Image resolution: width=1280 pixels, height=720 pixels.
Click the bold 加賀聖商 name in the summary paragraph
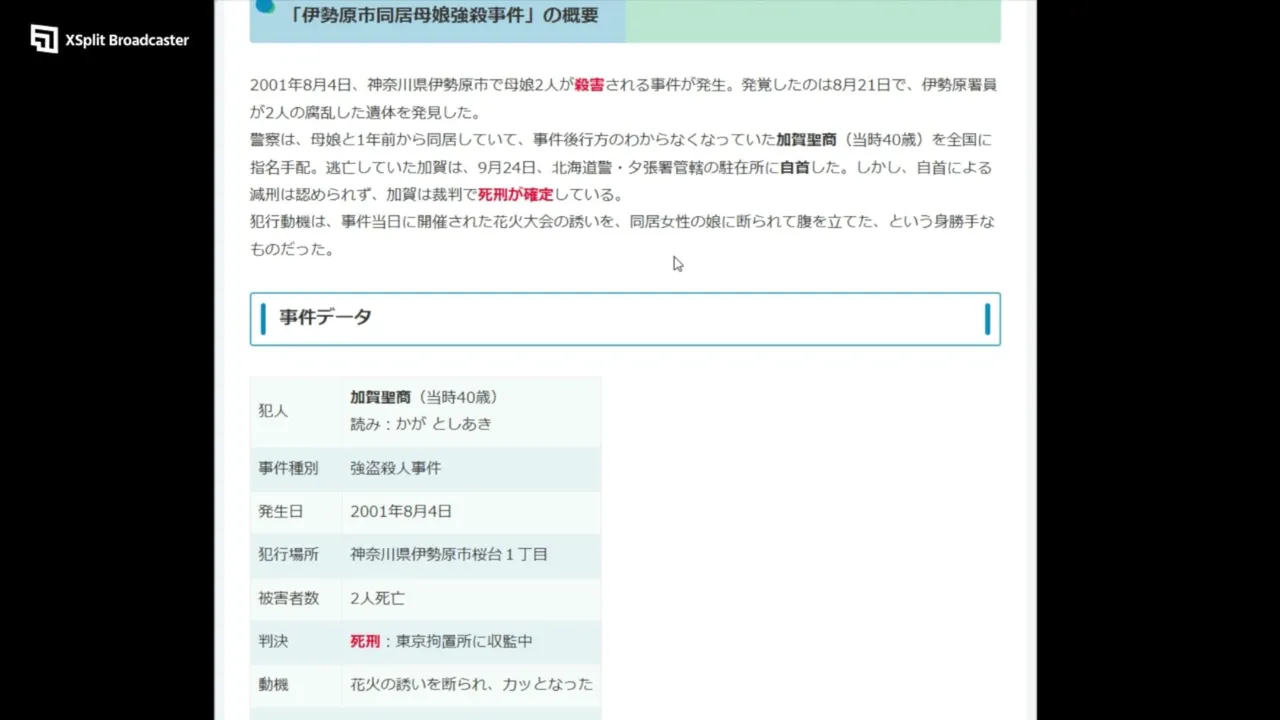[x=806, y=140]
